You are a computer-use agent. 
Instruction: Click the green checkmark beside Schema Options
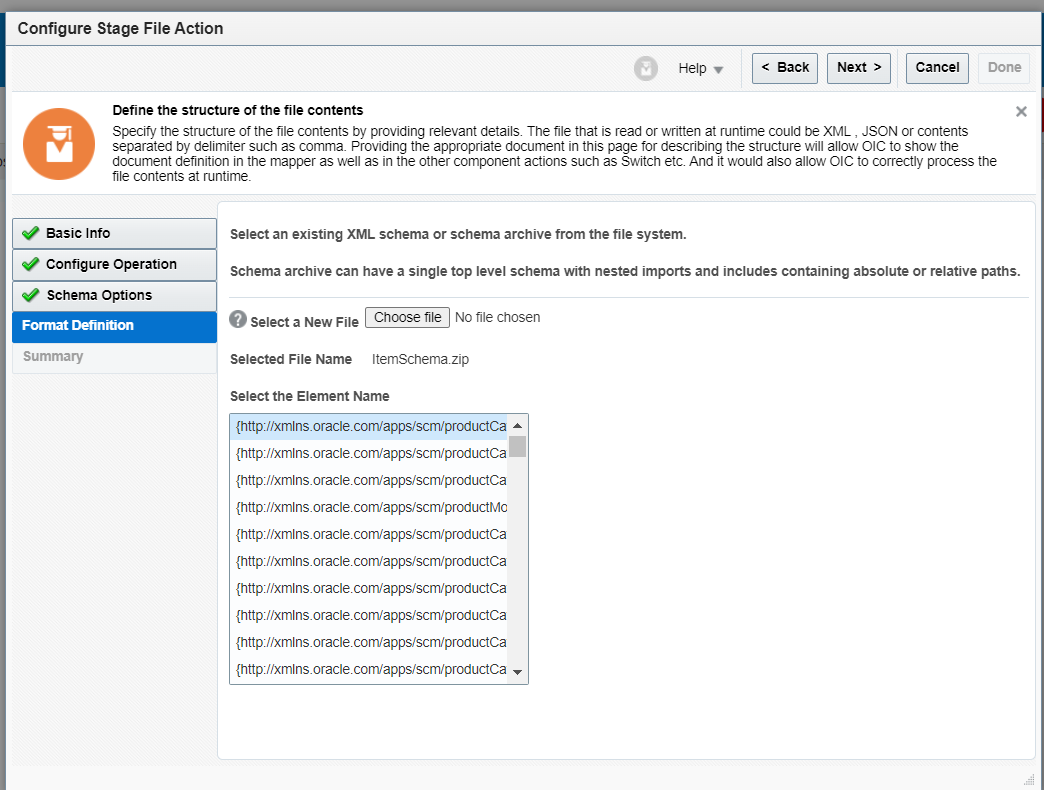click(32, 295)
